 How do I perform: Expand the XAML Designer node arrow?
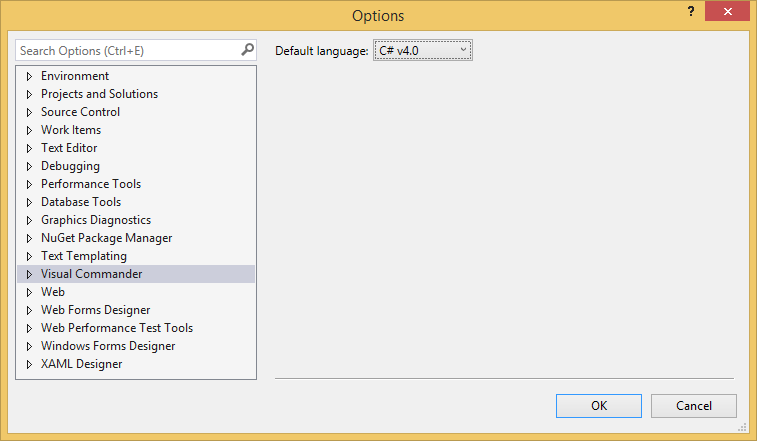click(x=29, y=364)
